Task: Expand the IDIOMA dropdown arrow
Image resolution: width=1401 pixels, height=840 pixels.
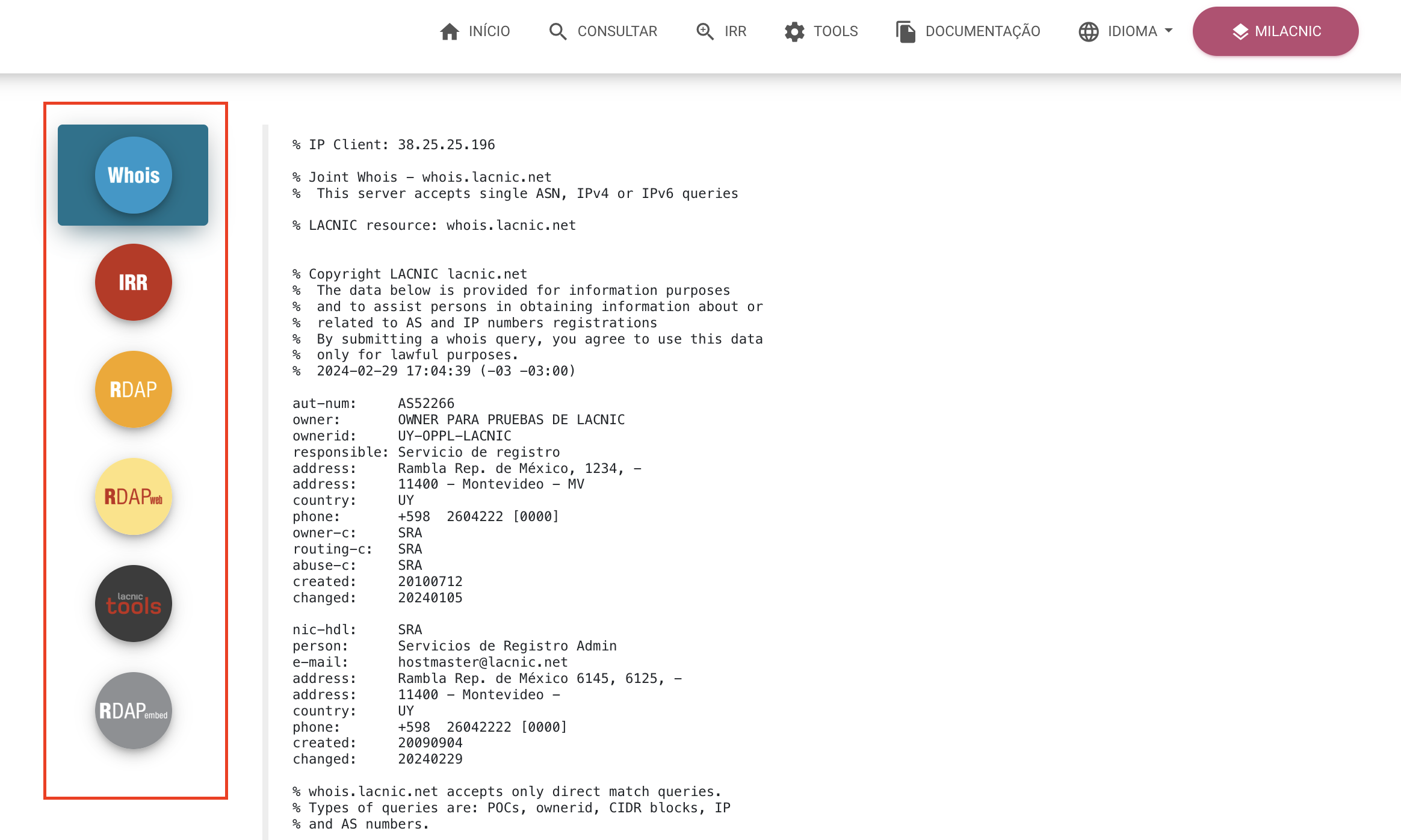Action: click(x=1169, y=30)
